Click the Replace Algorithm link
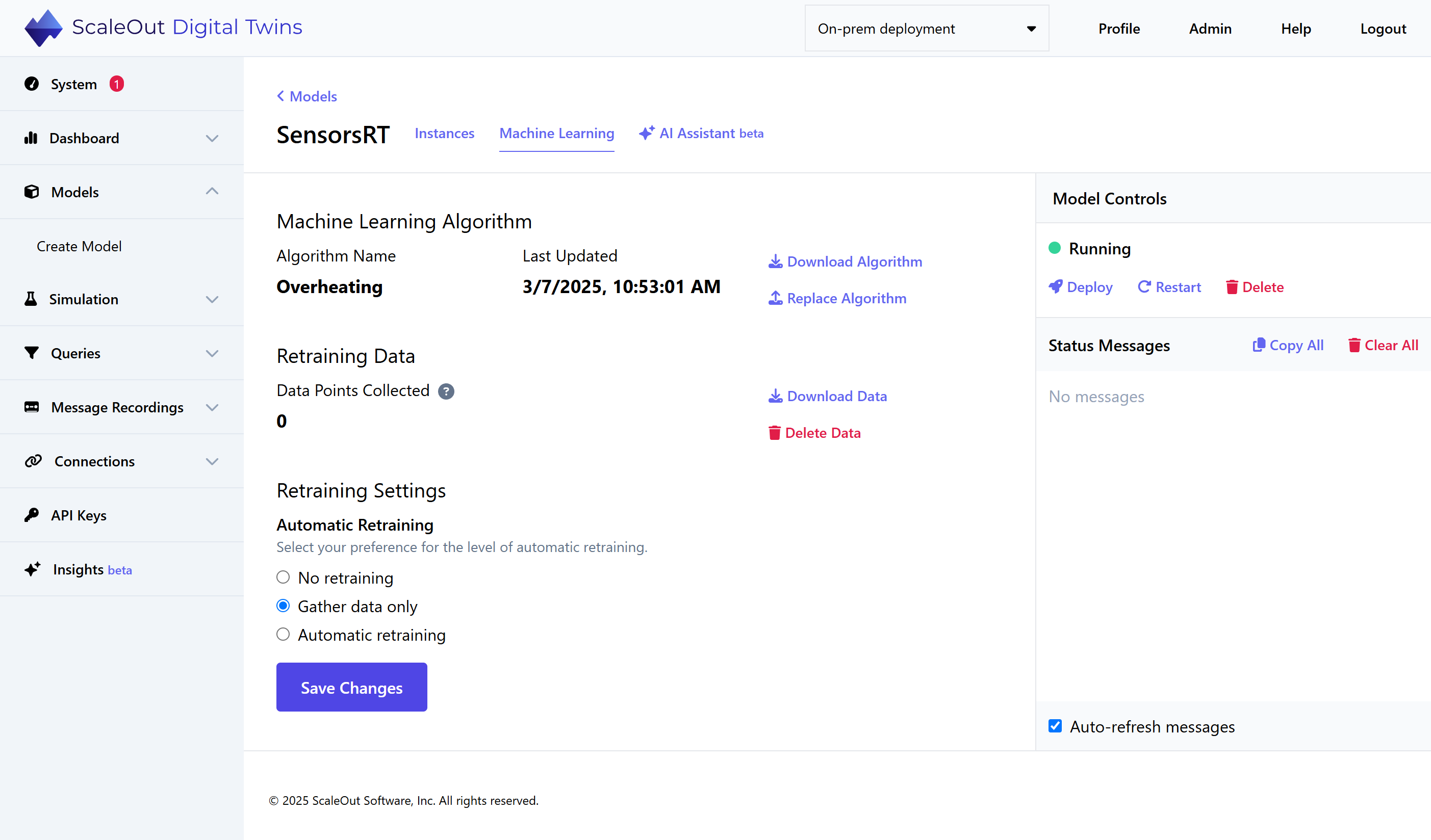Image resolution: width=1431 pixels, height=840 pixels. 837,298
